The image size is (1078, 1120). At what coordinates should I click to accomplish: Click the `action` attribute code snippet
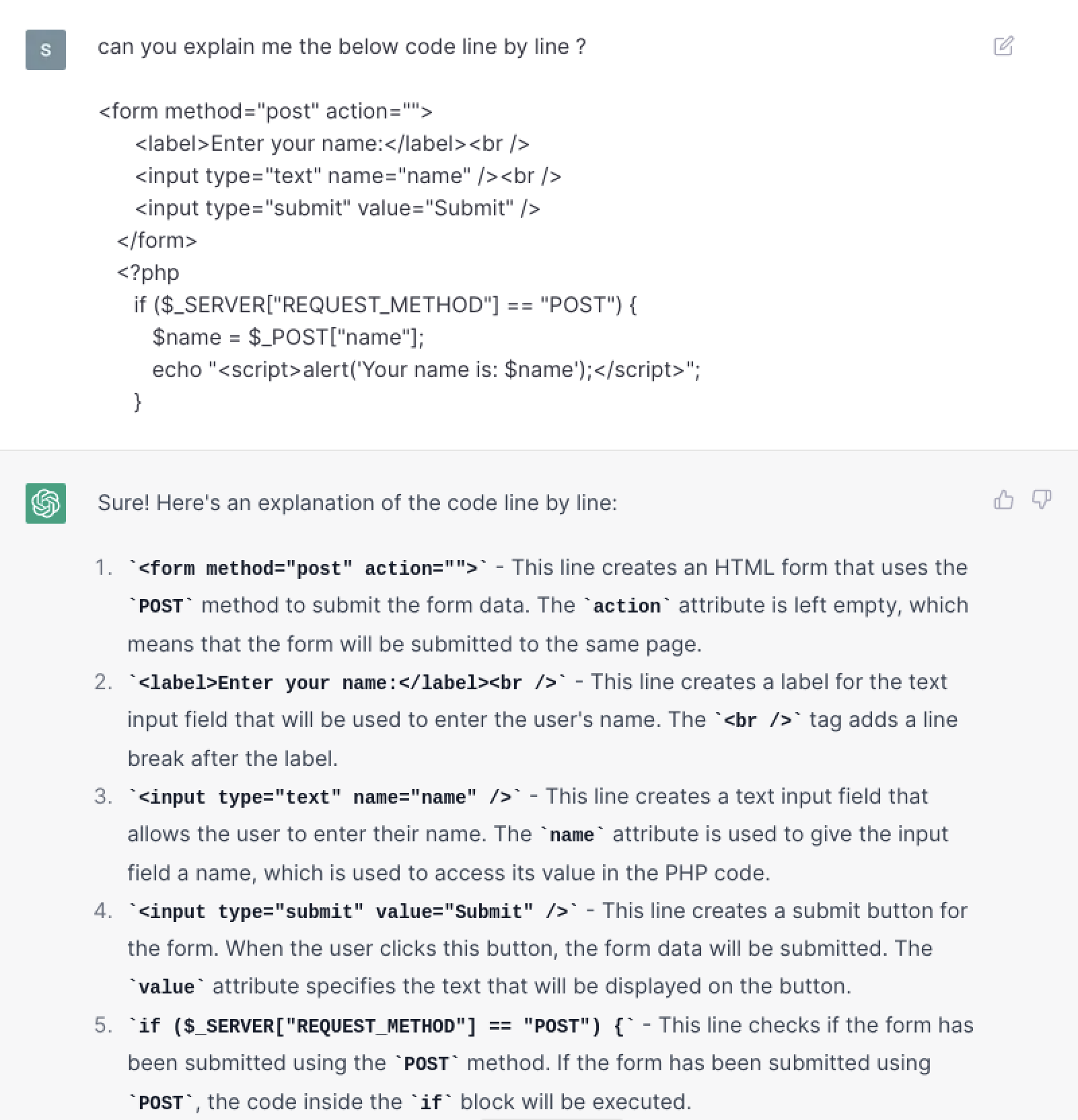coord(627,605)
